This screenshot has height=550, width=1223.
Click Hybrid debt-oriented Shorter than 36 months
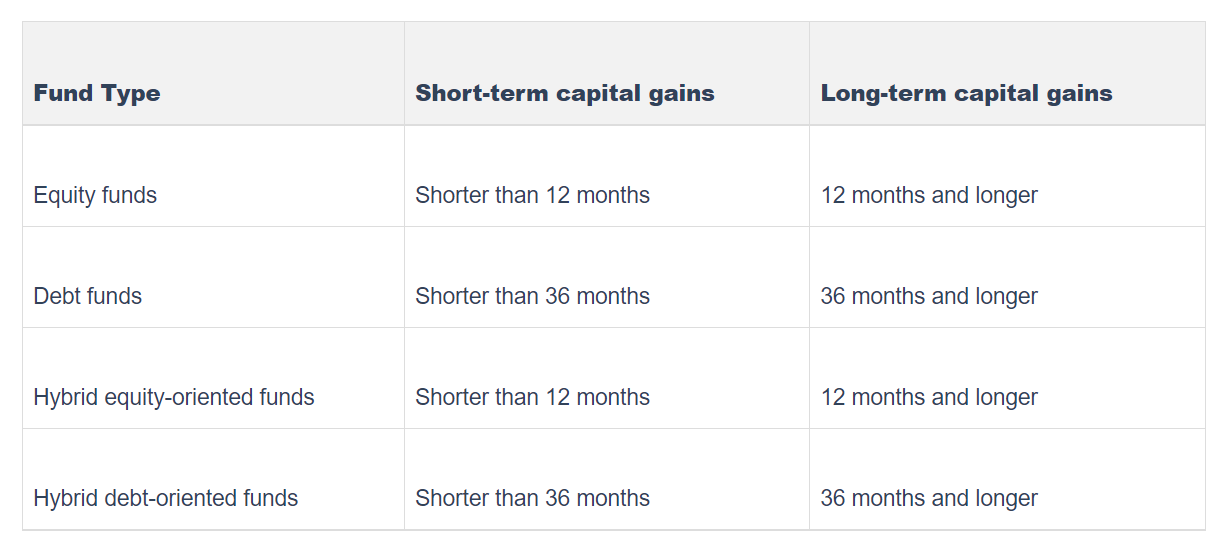(532, 498)
